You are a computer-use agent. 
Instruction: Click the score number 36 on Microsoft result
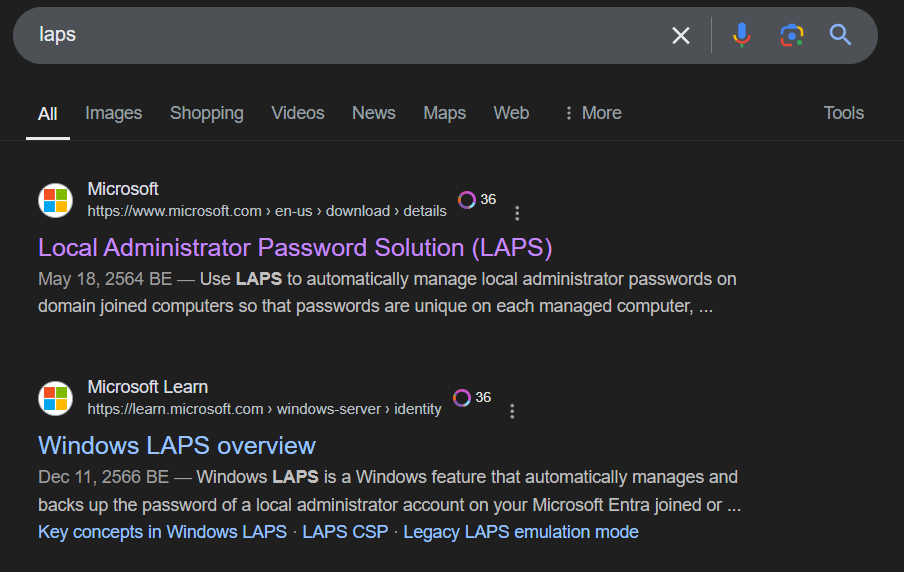click(488, 200)
